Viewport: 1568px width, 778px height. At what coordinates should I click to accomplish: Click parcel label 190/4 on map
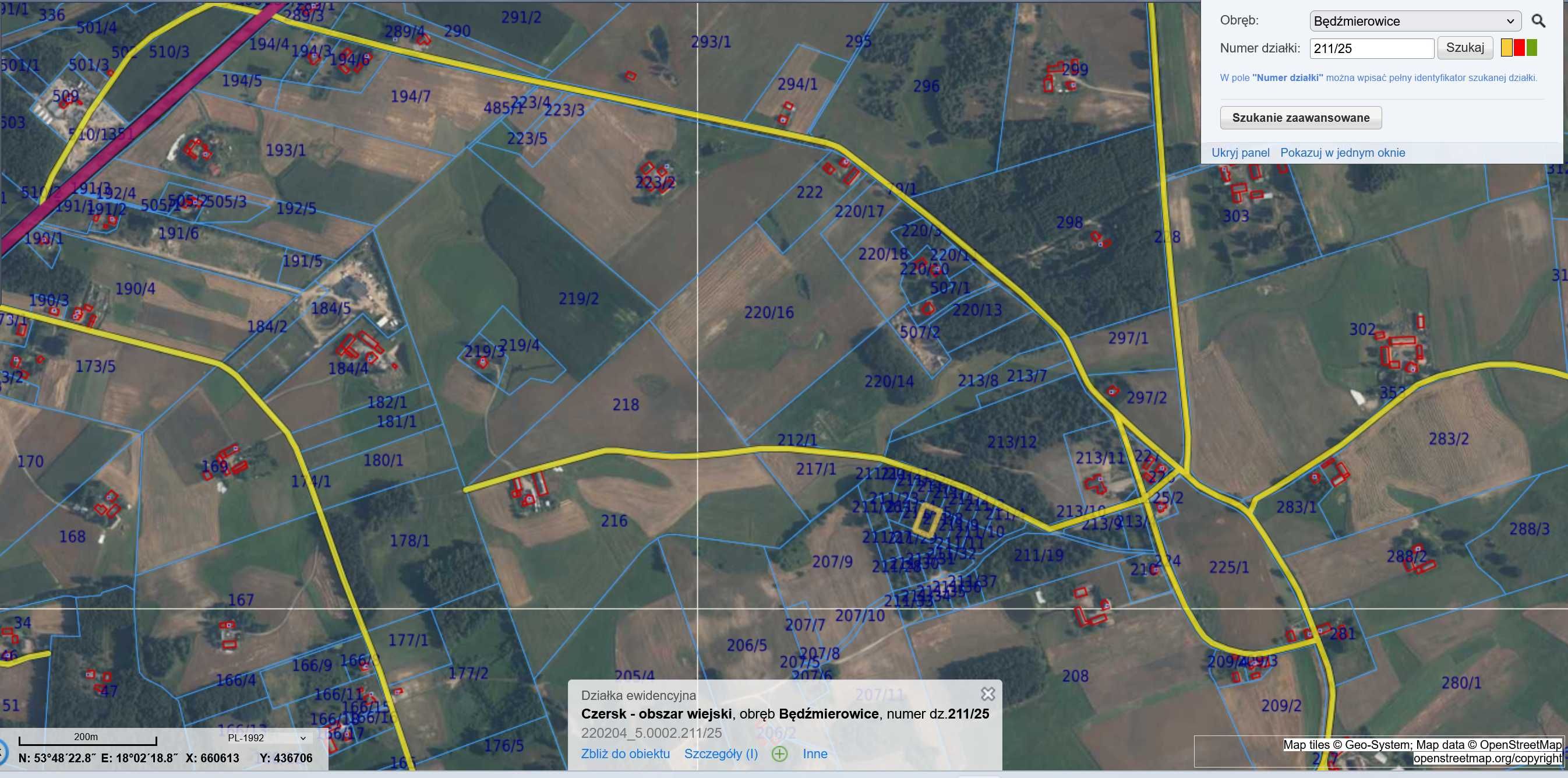click(x=135, y=289)
